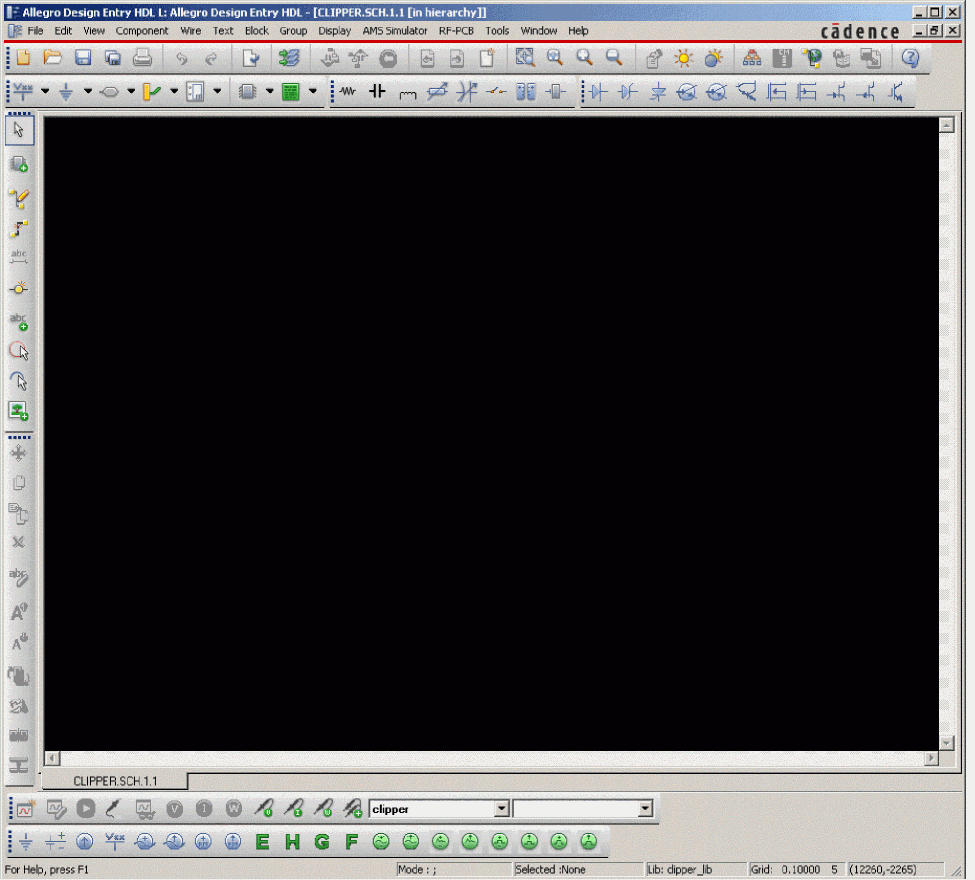Screen dimensions: 975x880
Task: Click the Save All icon
Action: [x=113, y=58]
